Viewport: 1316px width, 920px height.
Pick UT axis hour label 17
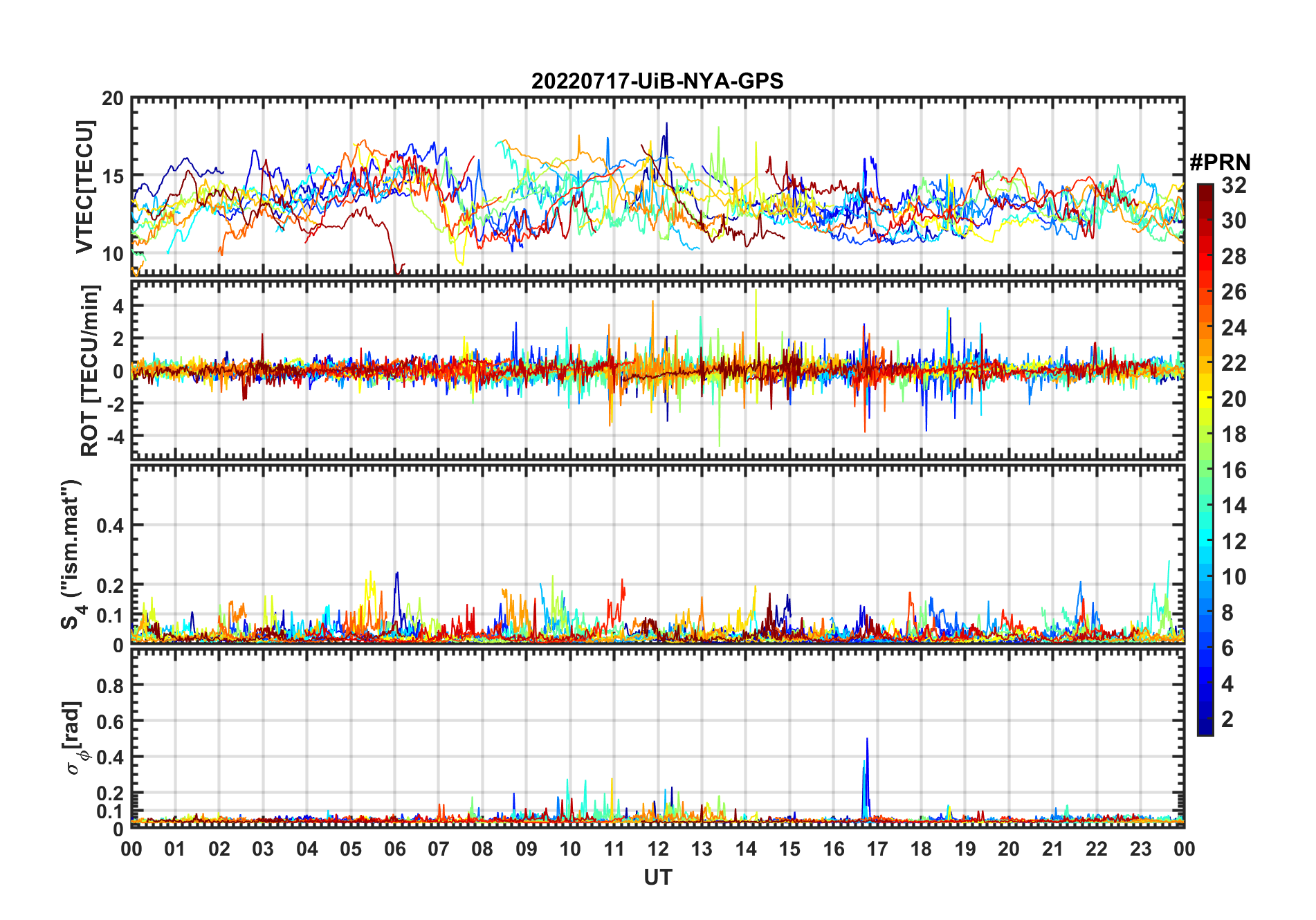pyautogui.click(x=877, y=849)
